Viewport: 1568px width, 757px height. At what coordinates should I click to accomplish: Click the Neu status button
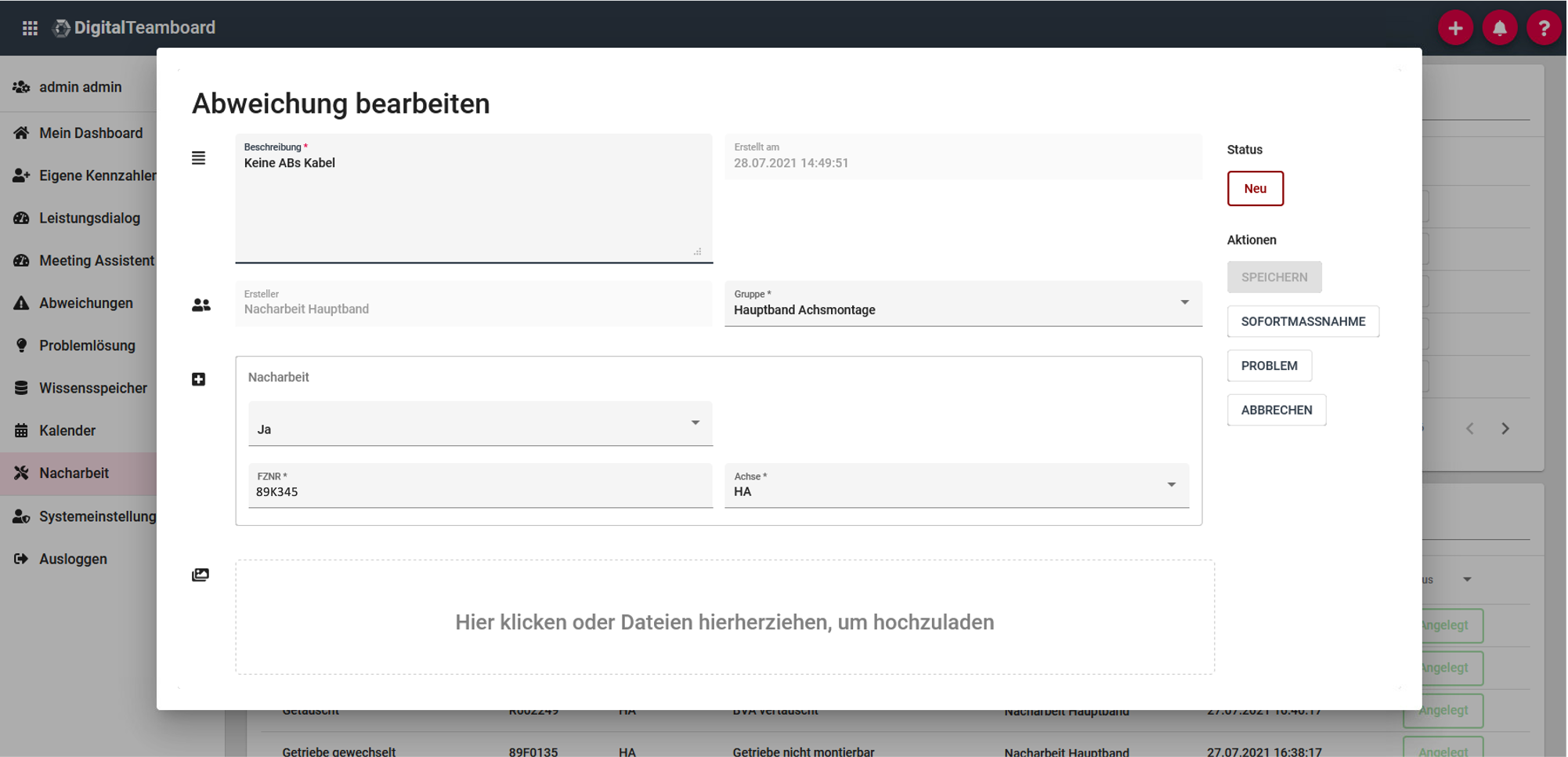tap(1255, 189)
